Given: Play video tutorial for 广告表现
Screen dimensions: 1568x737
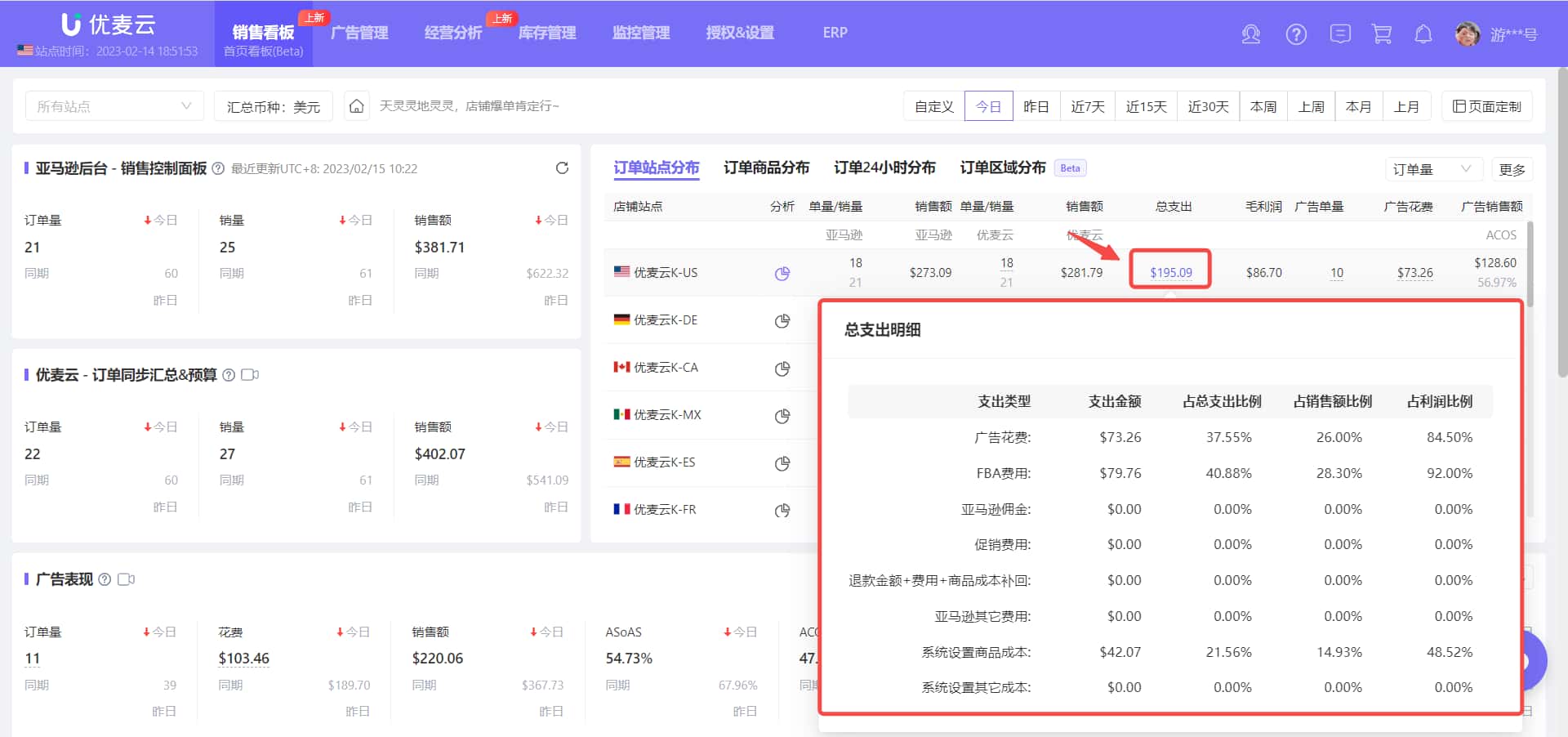Looking at the screenshot, I should click(126, 579).
